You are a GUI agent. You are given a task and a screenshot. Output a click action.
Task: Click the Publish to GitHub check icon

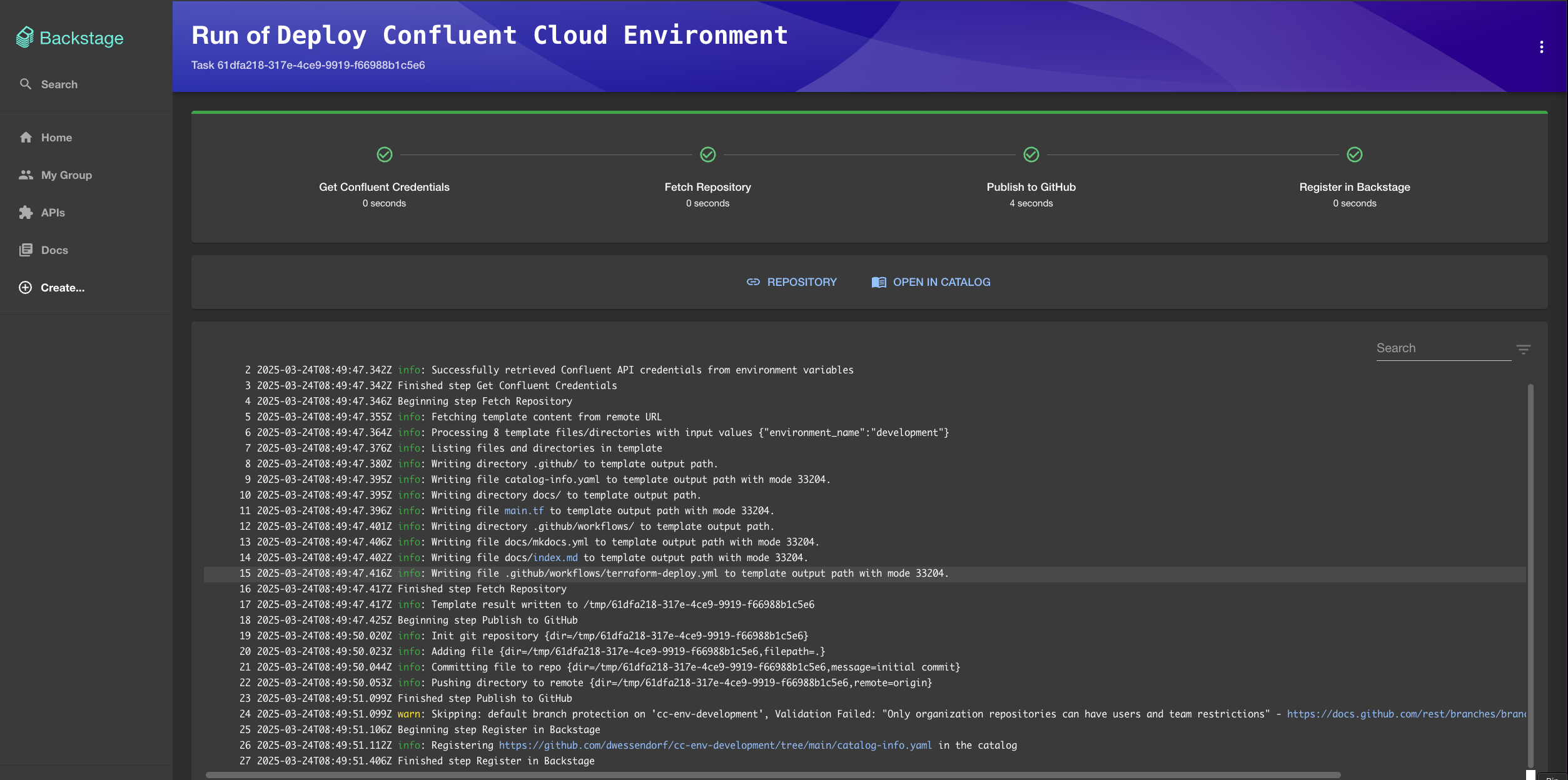[1031, 154]
